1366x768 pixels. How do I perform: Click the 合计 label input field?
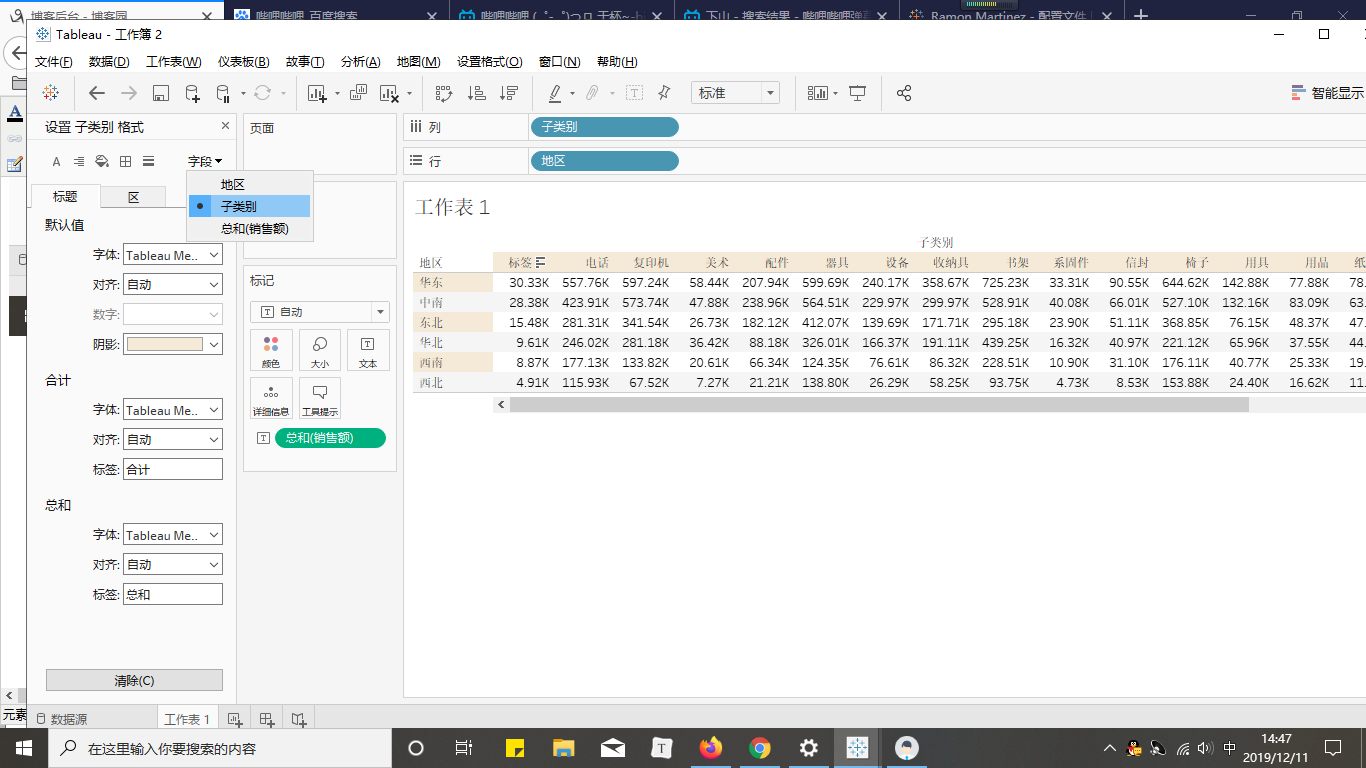[x=173, y=469]
